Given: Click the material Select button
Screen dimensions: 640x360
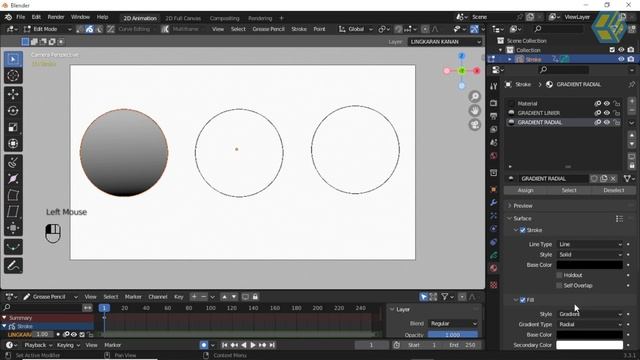Looking at the screenshot, I should [x=569, y=191].
